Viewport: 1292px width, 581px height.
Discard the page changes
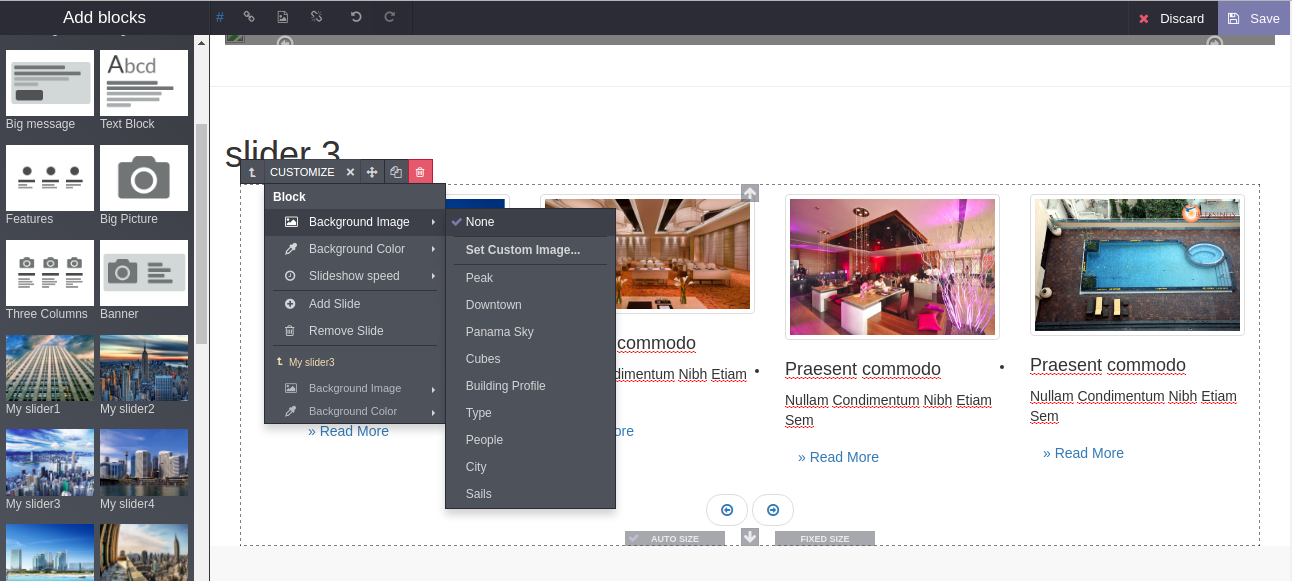[x=1171, y=18]
